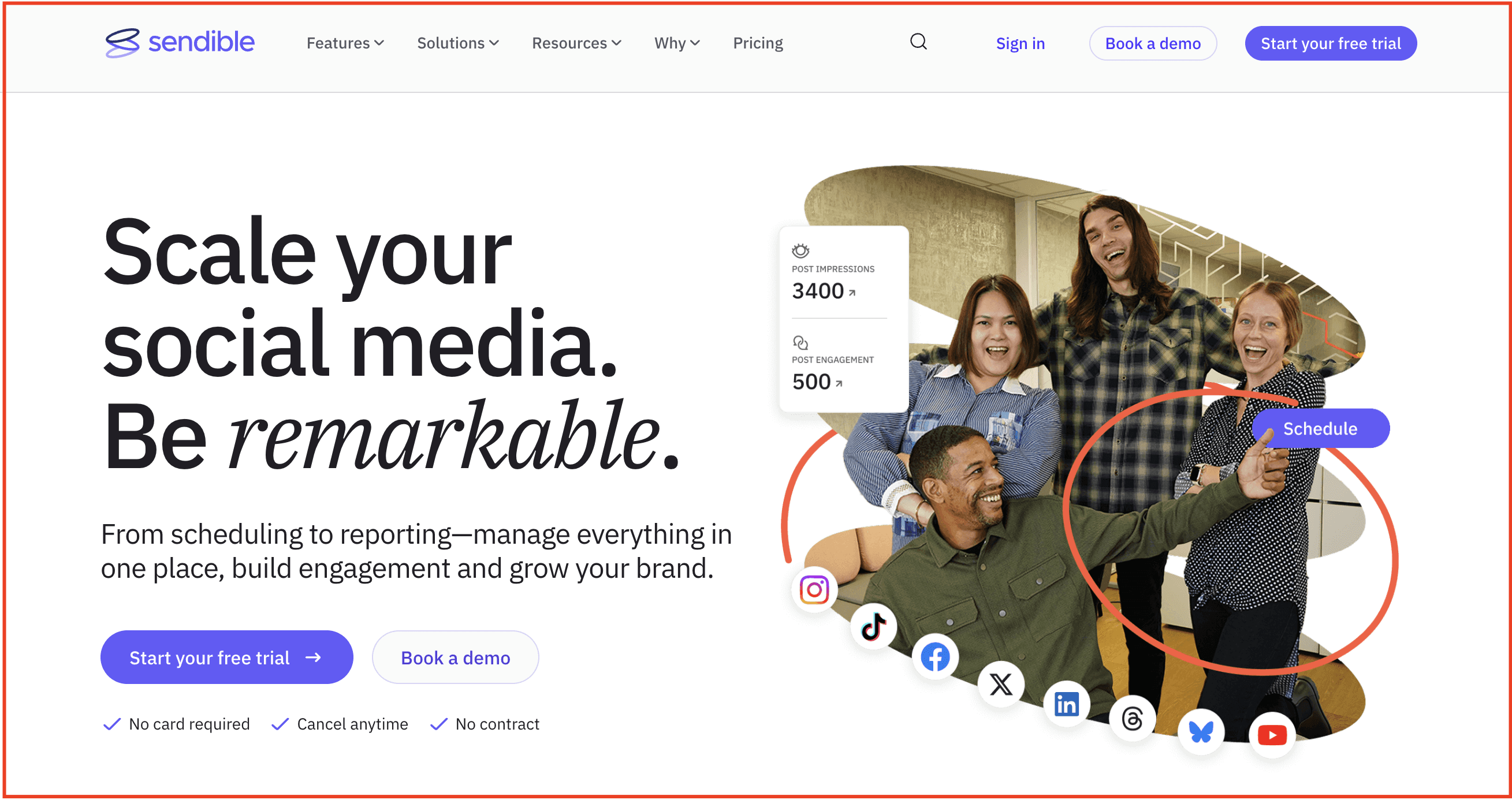Click the 'Scale your social media.' headline
Screen dimensions: 1512x800
pos(359,297)
